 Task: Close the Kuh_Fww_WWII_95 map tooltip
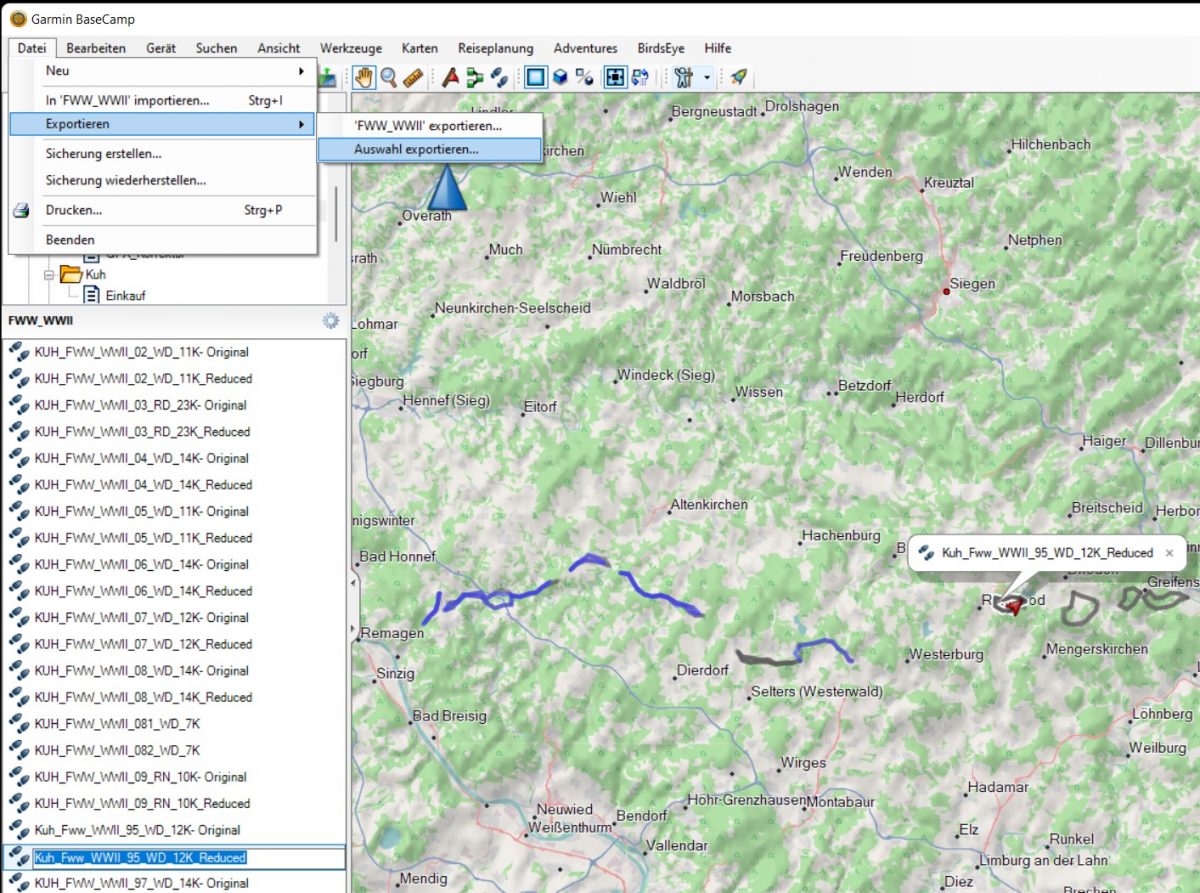tap(1169, 553)
